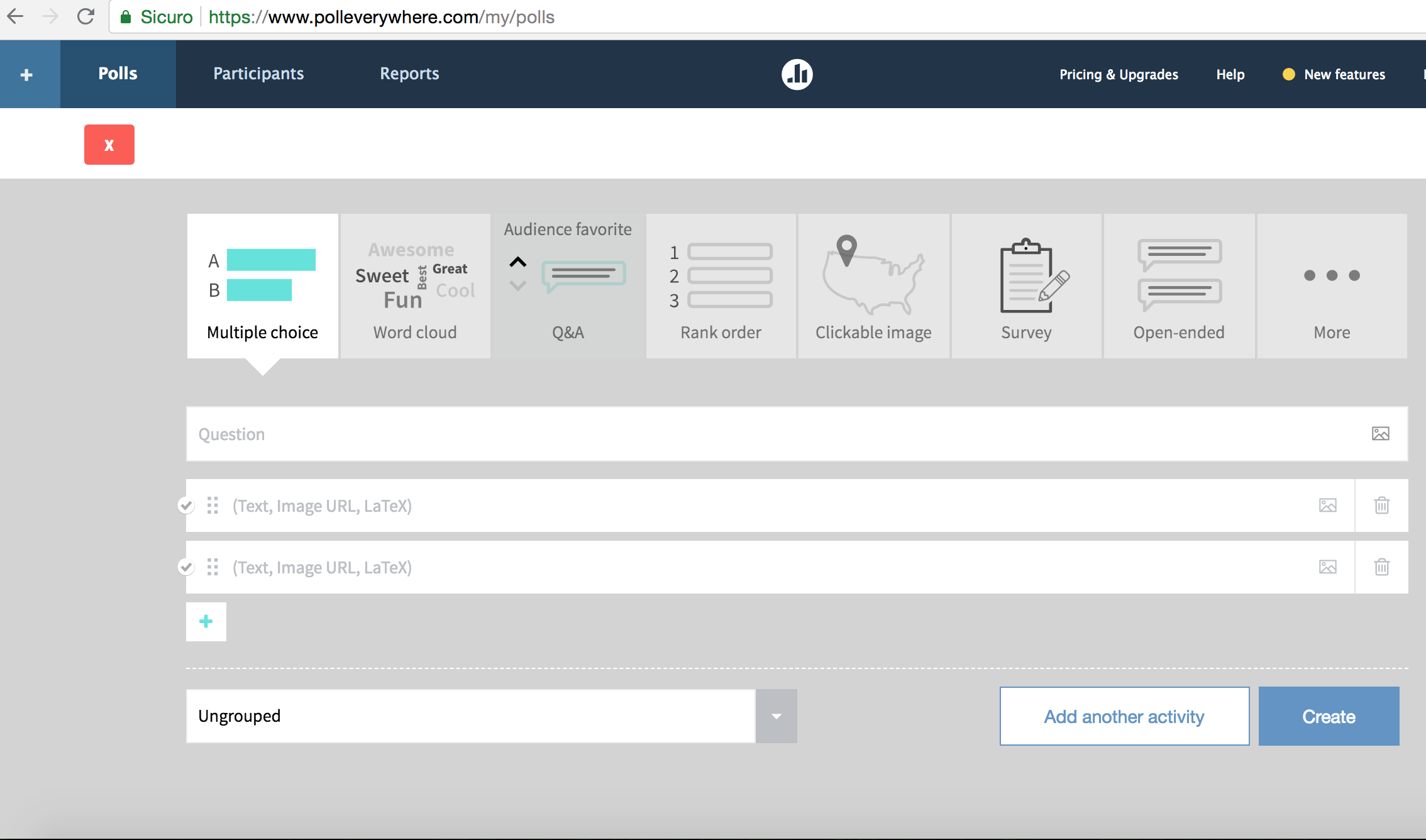Add an image to the first answer option
This screenshot has width=1426, height=840.
point(1327,506)
